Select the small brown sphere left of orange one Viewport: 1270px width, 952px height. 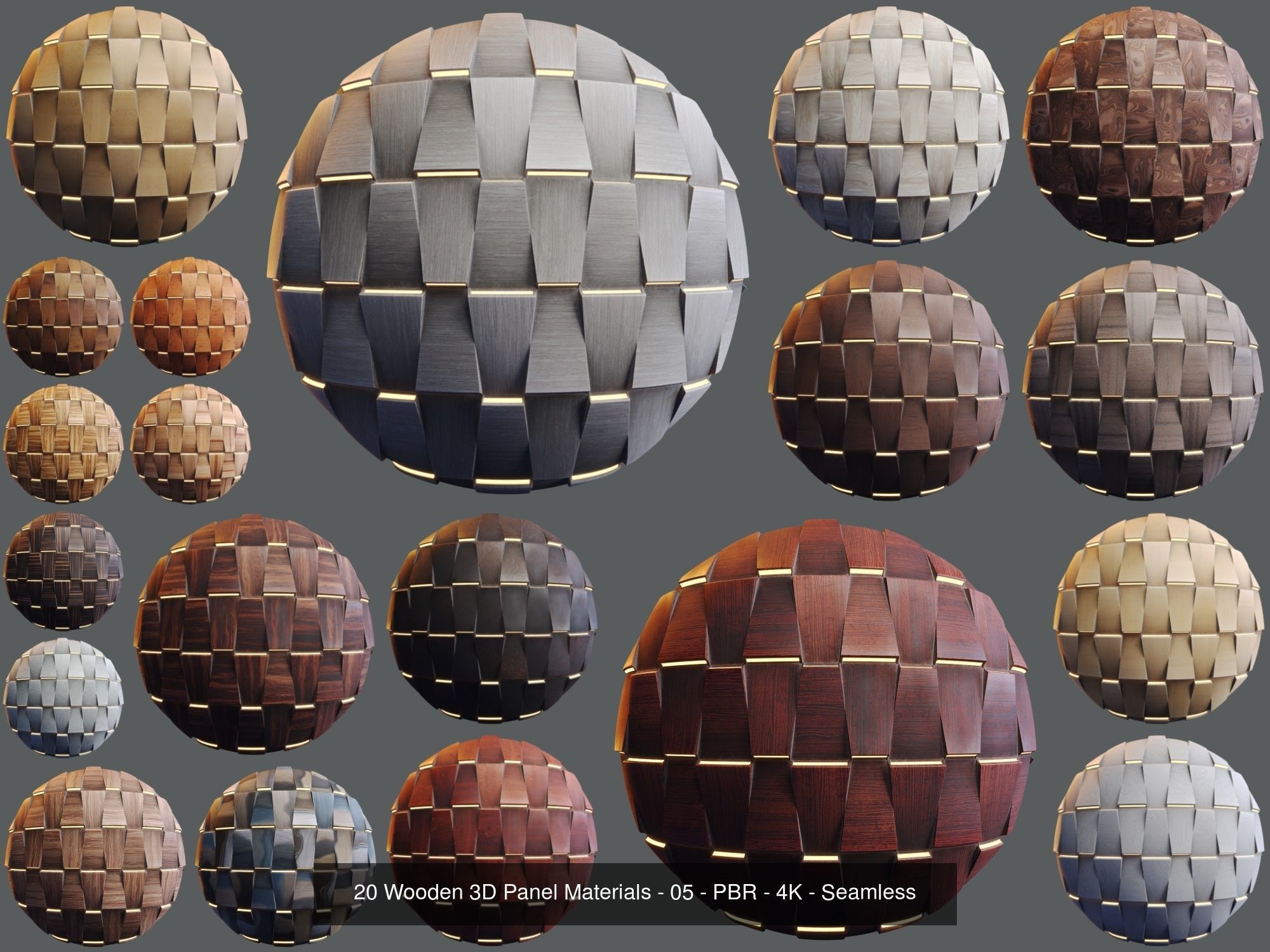coord(64,315)
